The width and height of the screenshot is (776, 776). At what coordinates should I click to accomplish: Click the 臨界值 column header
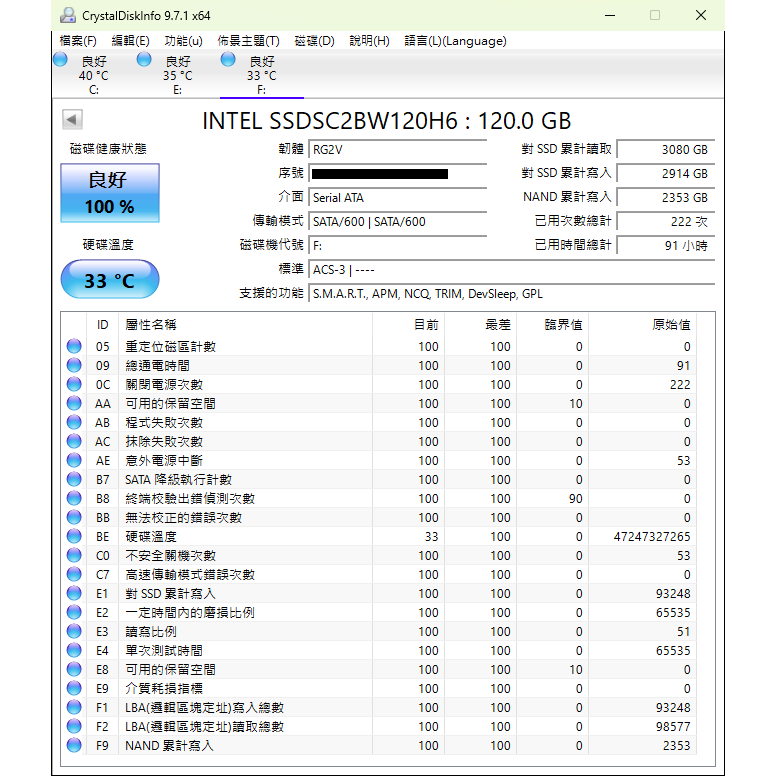552,325
